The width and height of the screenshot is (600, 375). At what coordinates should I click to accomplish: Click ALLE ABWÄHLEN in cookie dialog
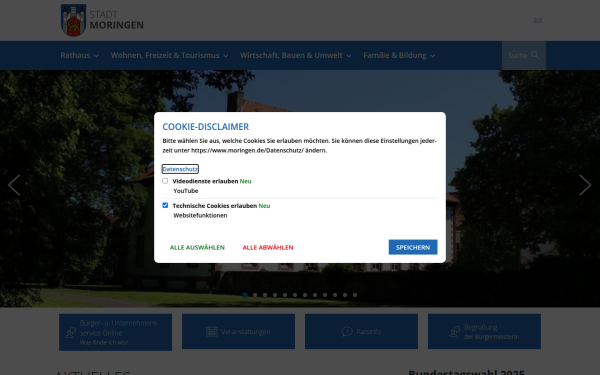268,248
